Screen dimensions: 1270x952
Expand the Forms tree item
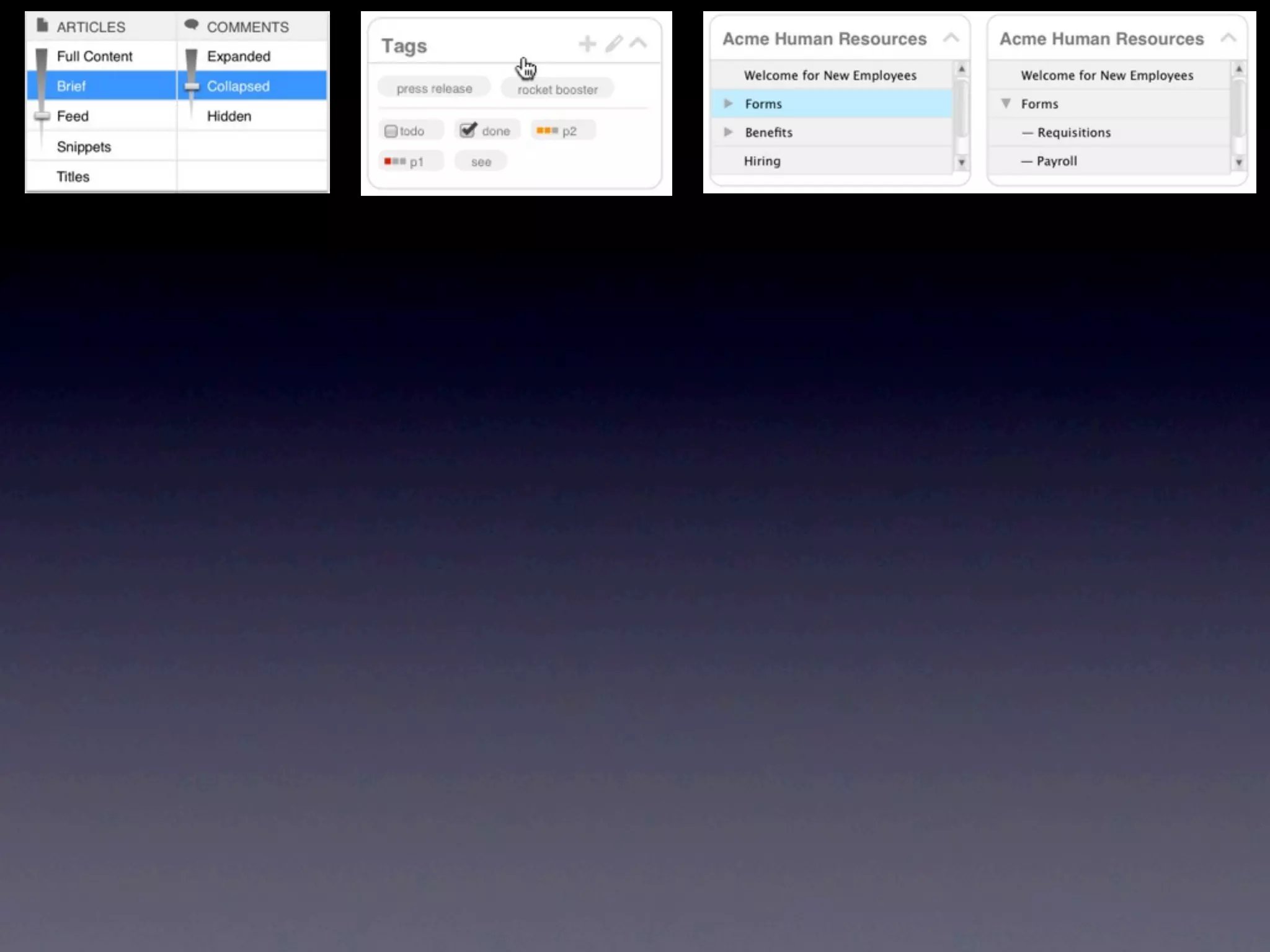(729, 104)
